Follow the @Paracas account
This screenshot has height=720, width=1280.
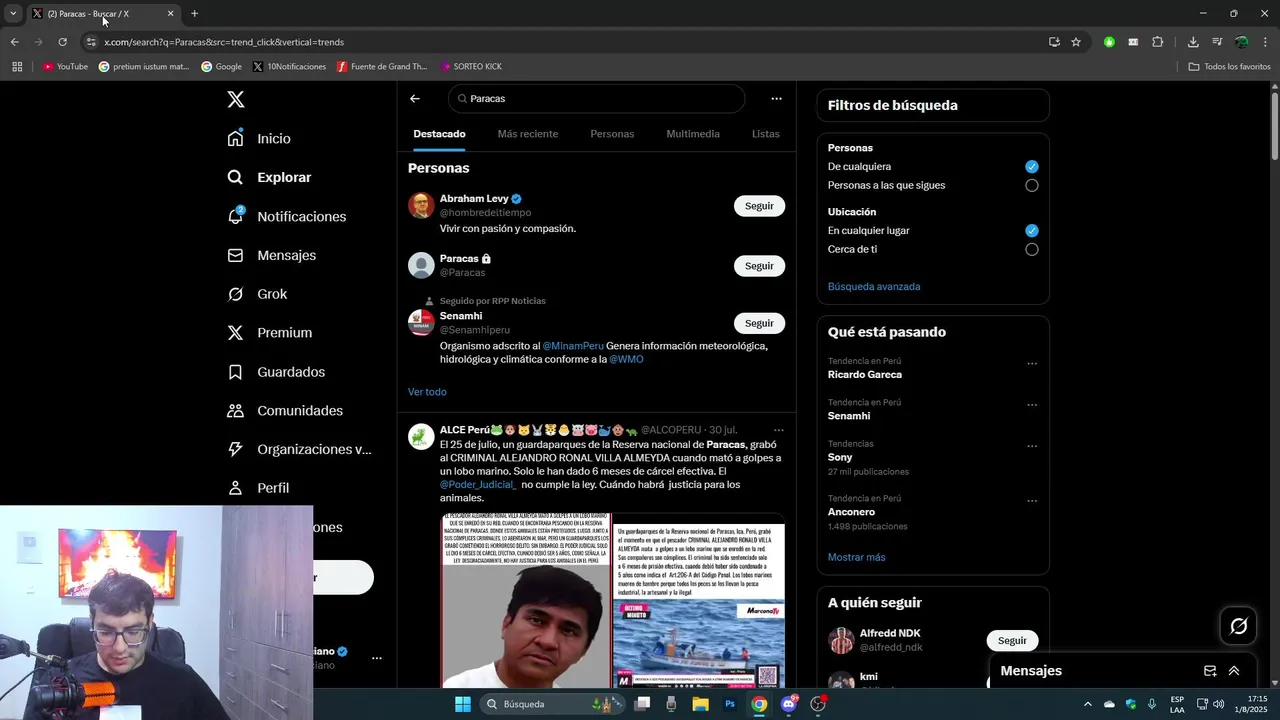coord(759,266)
